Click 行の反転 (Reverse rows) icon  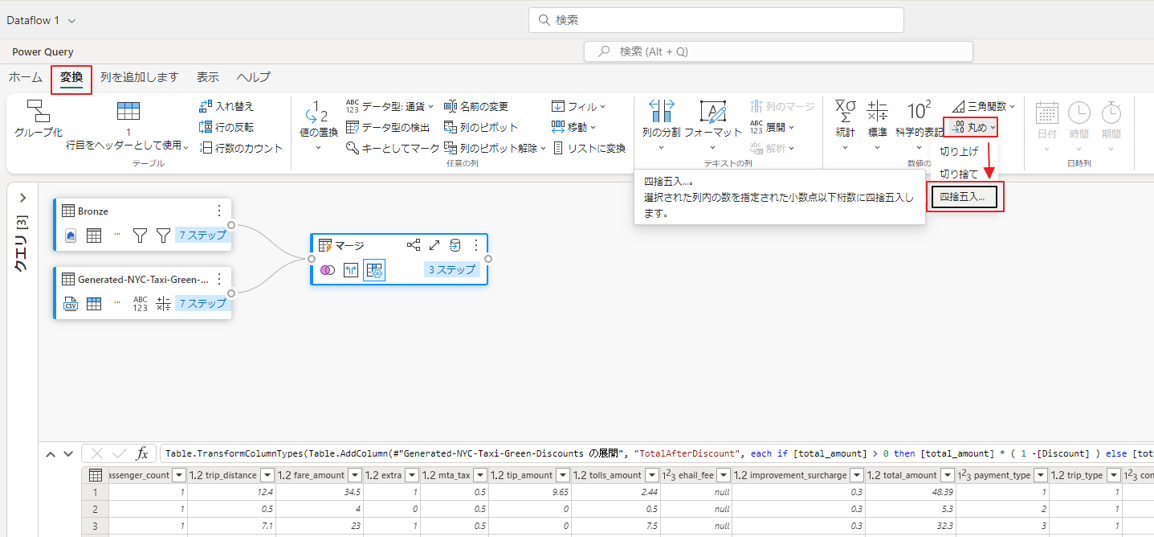pos(206,127)
